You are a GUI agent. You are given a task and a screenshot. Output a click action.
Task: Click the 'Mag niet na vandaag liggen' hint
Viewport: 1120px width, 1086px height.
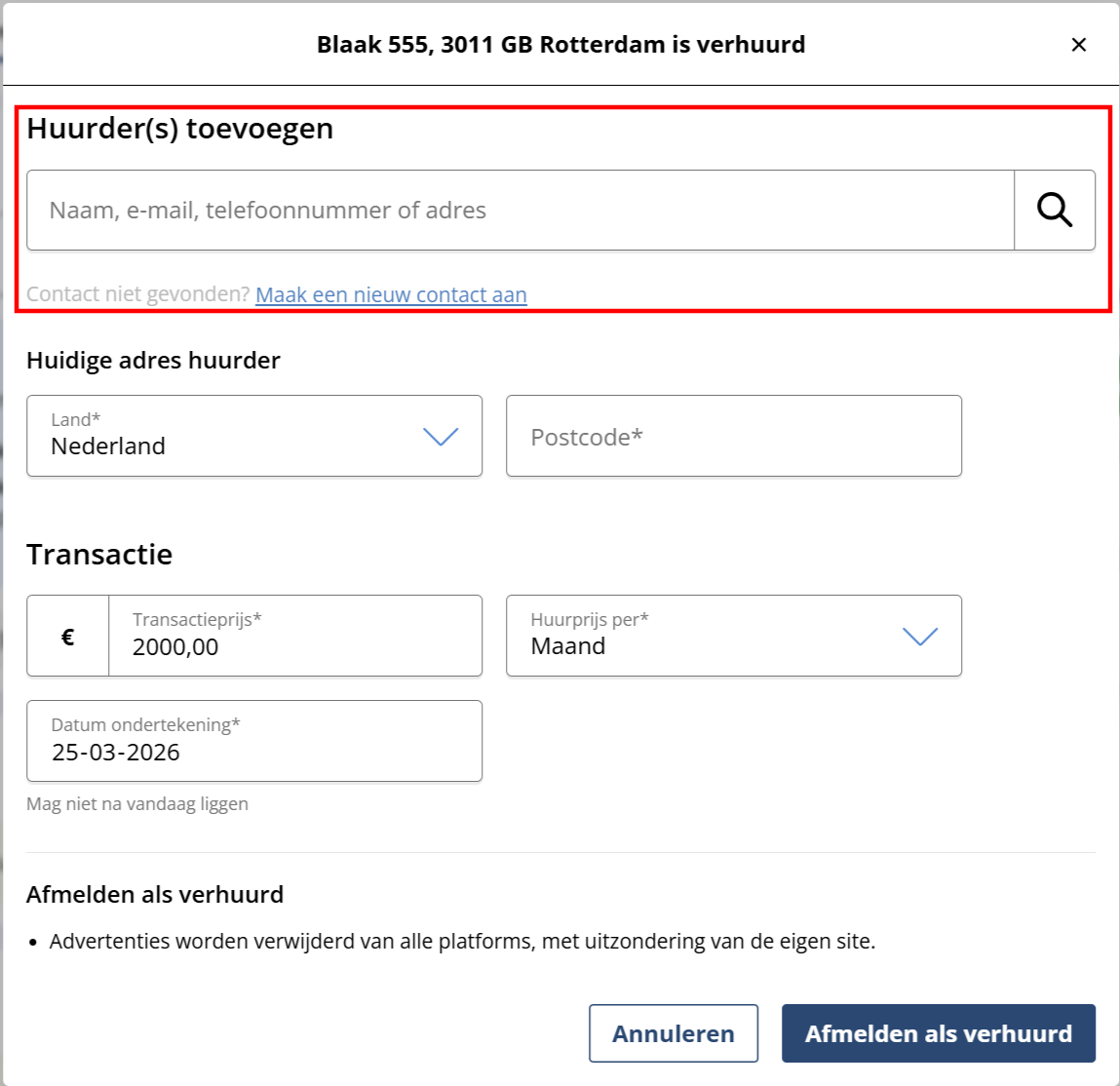point(137,804)
